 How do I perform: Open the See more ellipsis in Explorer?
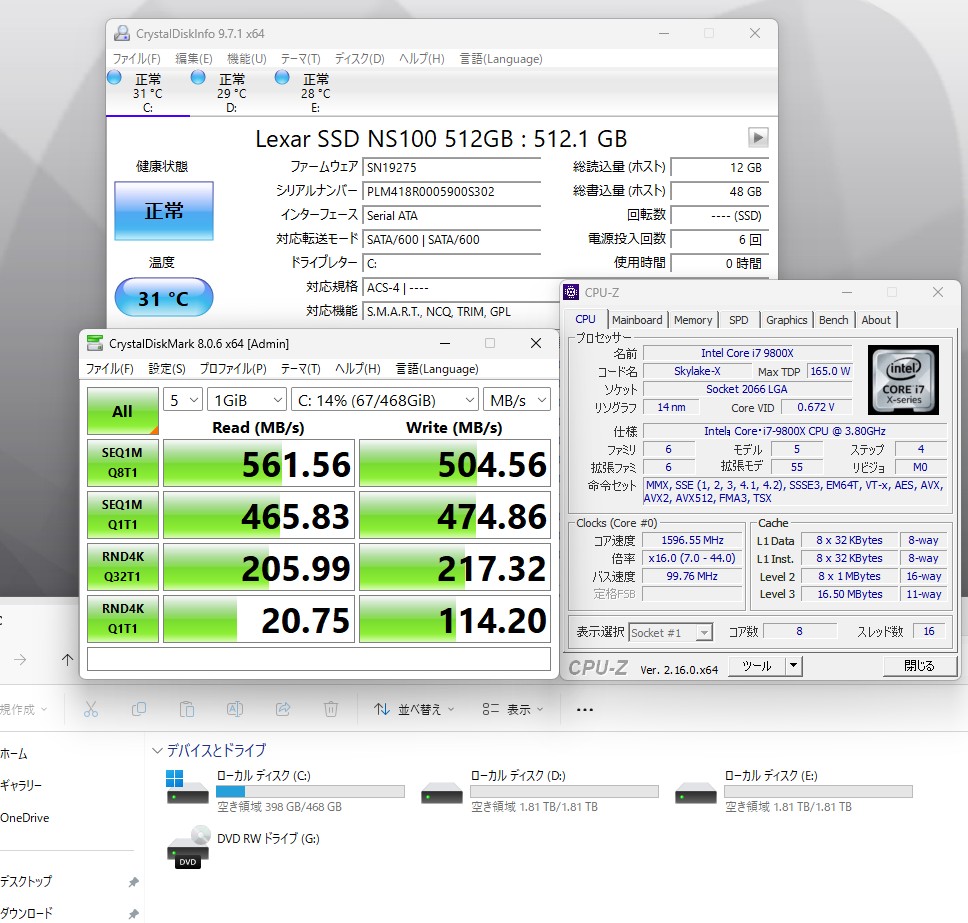pyautogui.click(x=585, y=709)
